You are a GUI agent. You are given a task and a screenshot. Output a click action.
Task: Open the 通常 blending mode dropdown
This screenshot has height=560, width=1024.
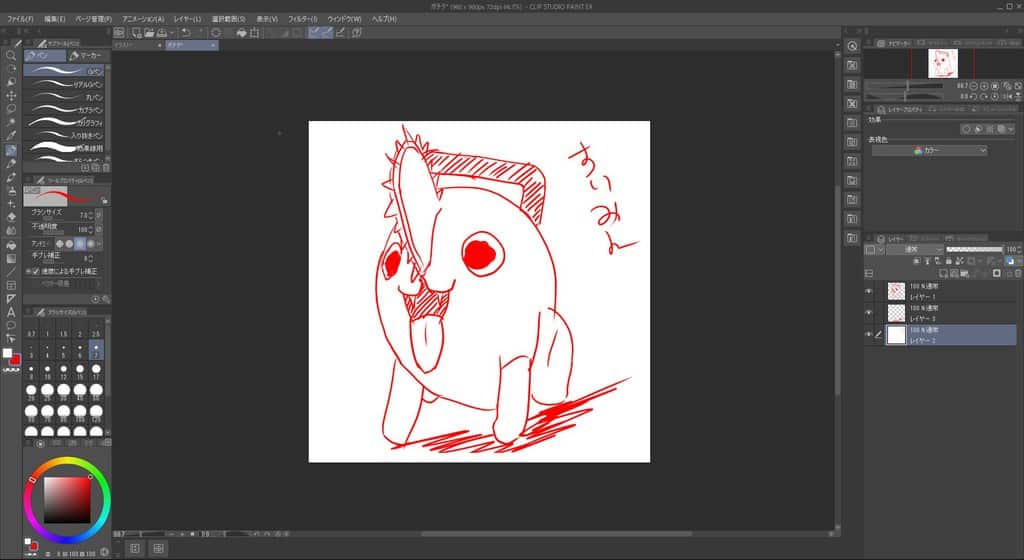point(914,249)
